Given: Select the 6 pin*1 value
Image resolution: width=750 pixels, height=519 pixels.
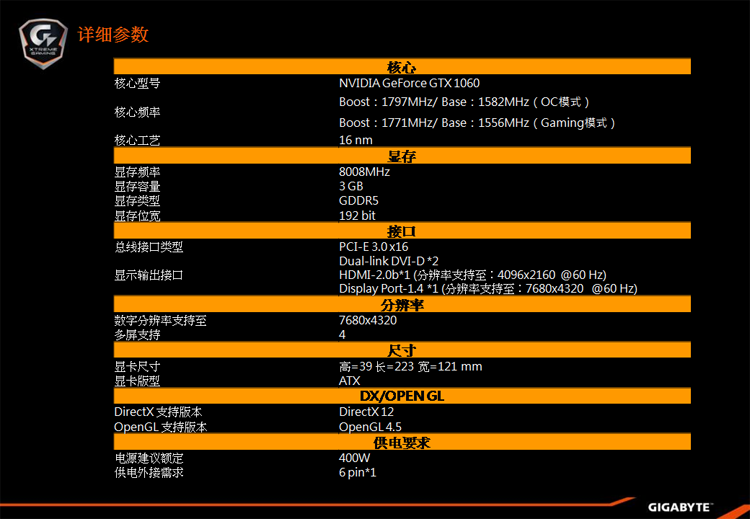Looking at the screenshot, I should click(358, 473).
